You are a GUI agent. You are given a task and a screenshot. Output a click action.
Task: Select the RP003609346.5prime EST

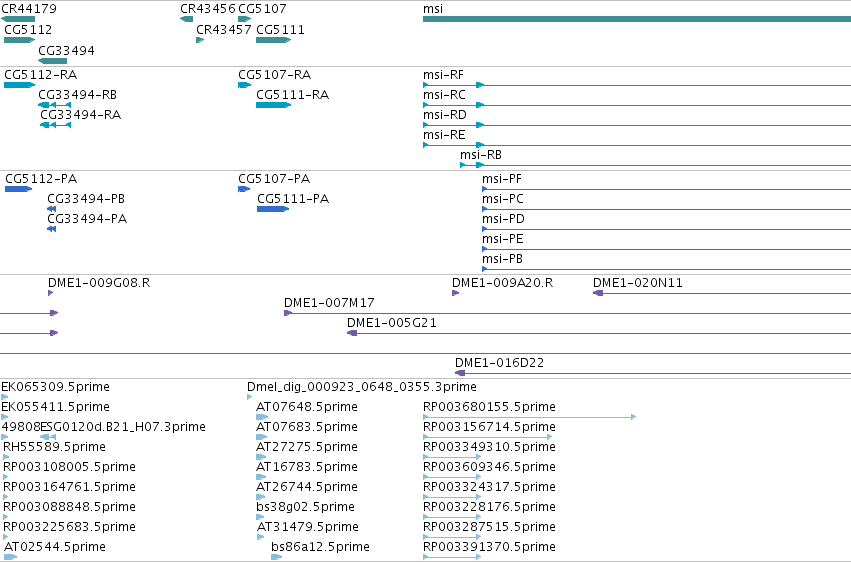tap(452, 477)
